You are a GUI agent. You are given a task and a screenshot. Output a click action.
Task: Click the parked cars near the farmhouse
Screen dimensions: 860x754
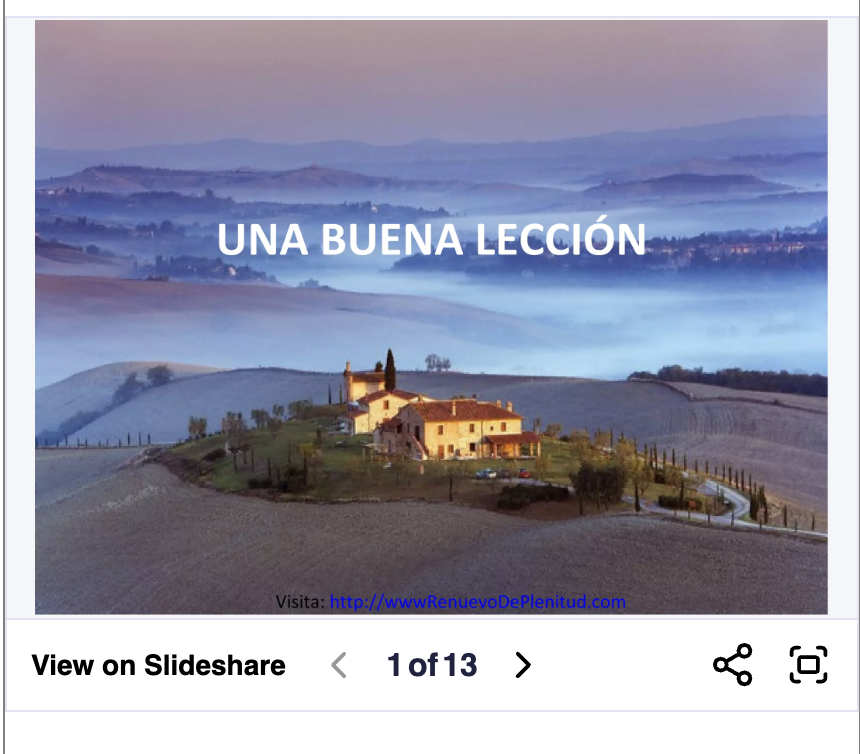pos(503,473)
